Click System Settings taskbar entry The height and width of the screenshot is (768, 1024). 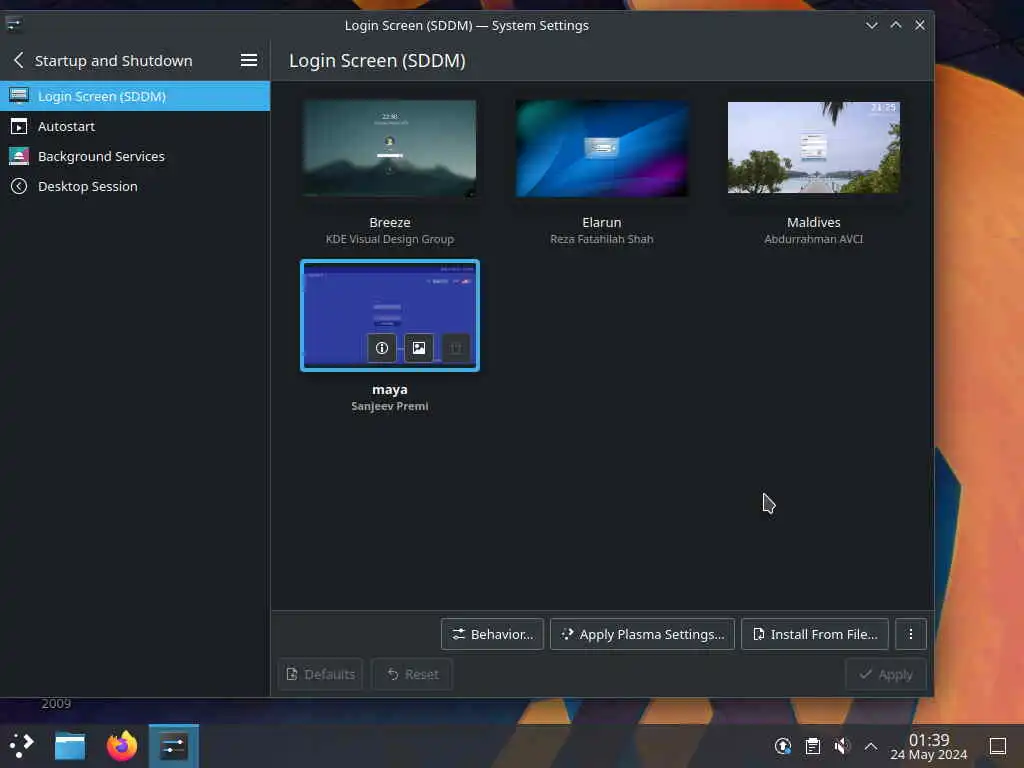pyautogui.click(x=174, y=746)
